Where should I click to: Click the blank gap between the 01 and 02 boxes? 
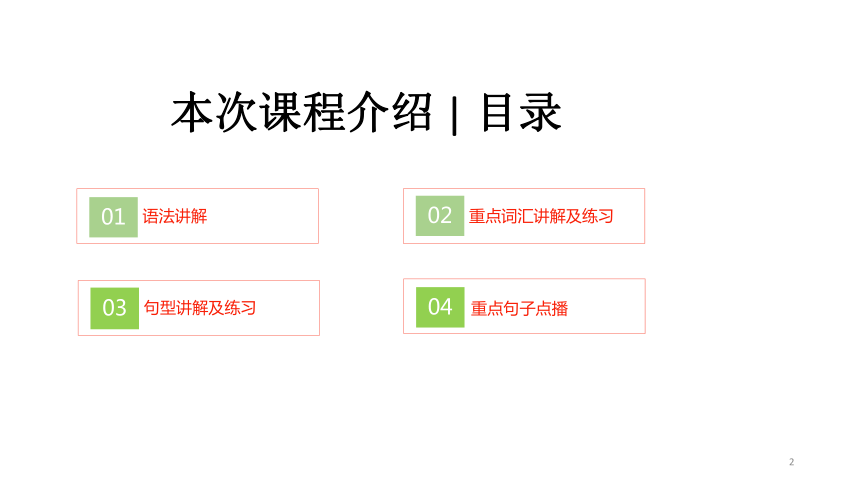click(x=361, y=216)
